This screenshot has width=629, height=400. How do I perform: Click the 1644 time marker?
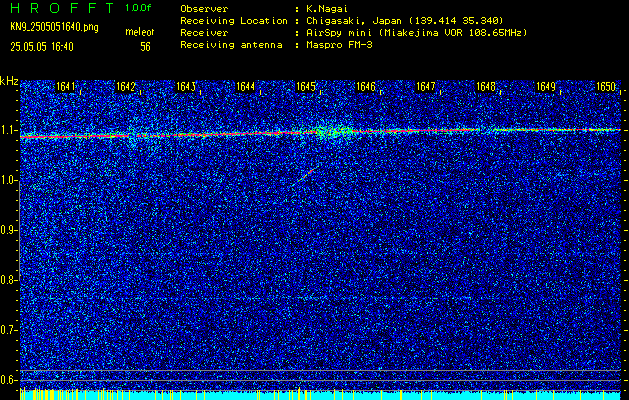pos(246,86)
